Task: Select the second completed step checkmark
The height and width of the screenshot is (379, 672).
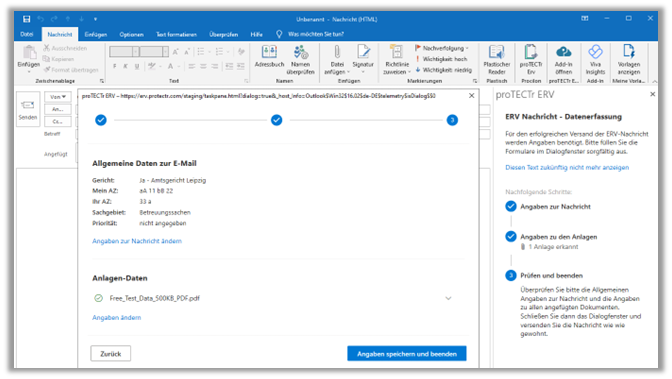Action: coord(277,120)
